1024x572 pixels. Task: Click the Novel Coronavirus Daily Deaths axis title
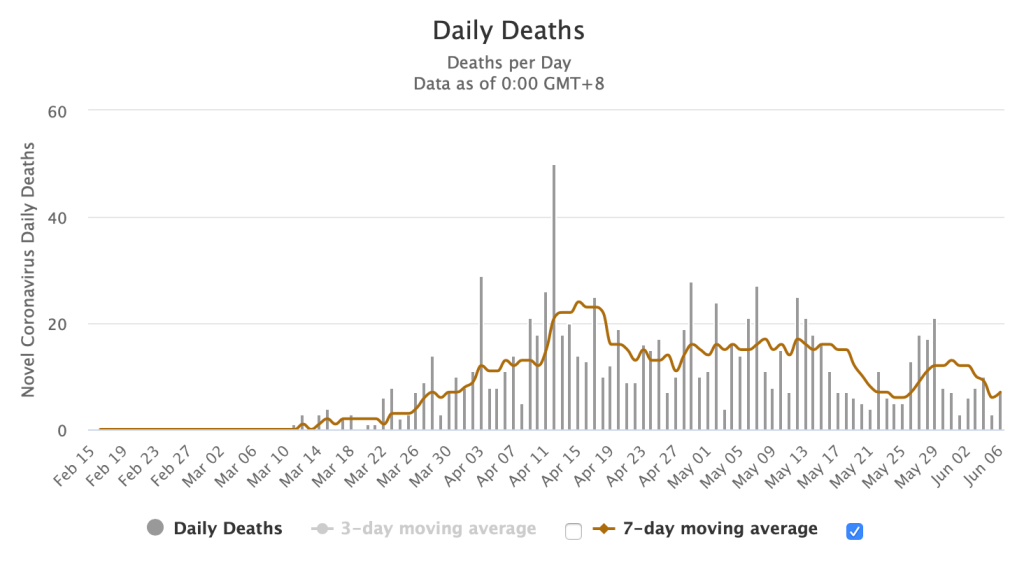28,270
